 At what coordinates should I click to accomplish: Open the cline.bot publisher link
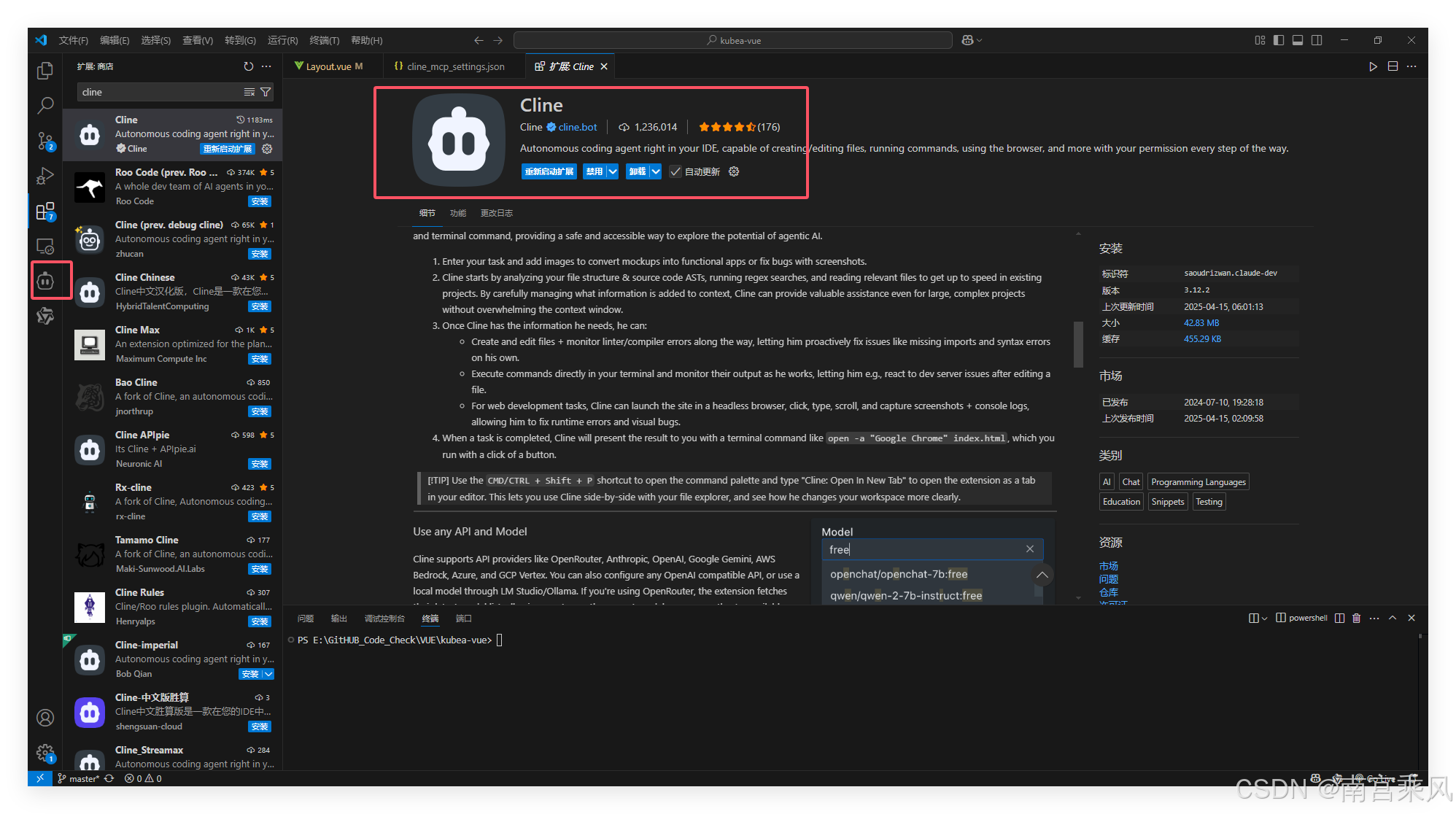click(x=577, y=127)
